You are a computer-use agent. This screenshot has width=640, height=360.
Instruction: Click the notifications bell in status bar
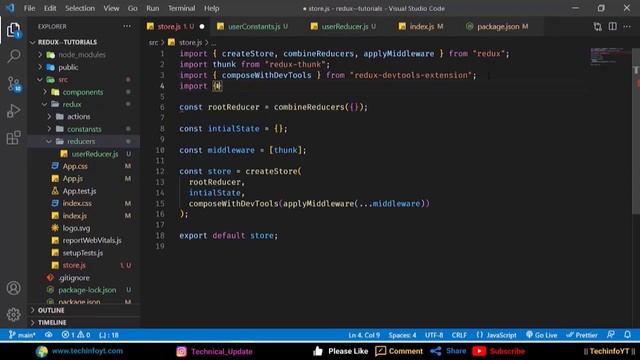point(627,335)
